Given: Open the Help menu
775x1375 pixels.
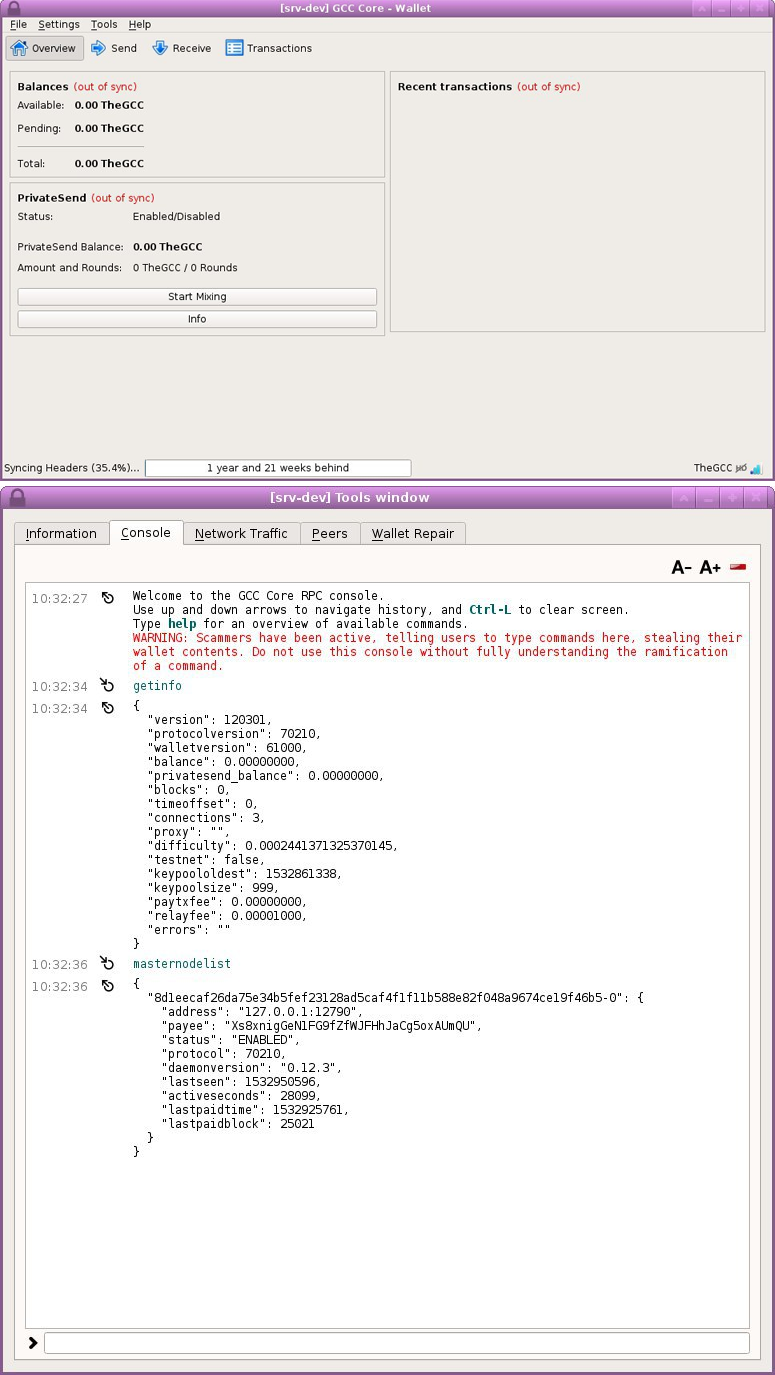Looking at the screenshot, I should (x=140, y=24).
